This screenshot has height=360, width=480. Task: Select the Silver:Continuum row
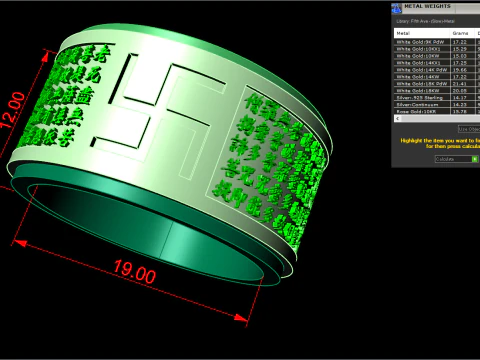click(437, 105)
